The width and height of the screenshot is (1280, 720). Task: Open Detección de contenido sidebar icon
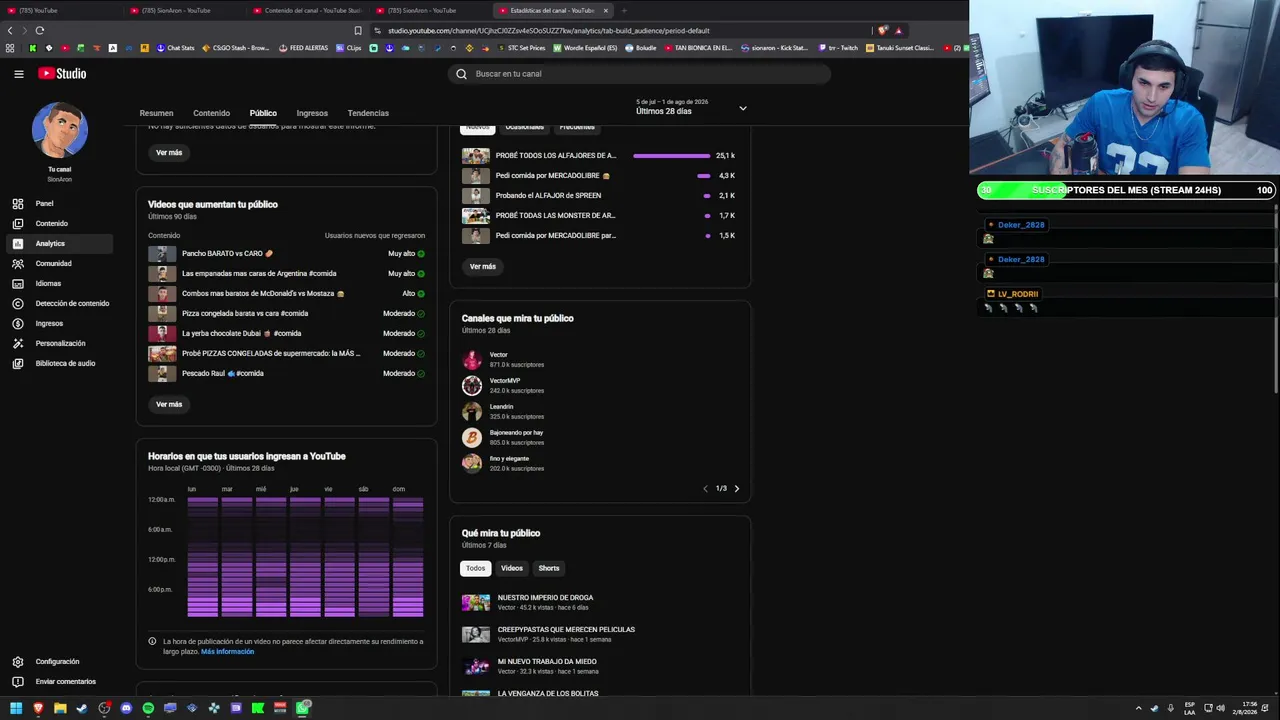(x=17, y=304)
